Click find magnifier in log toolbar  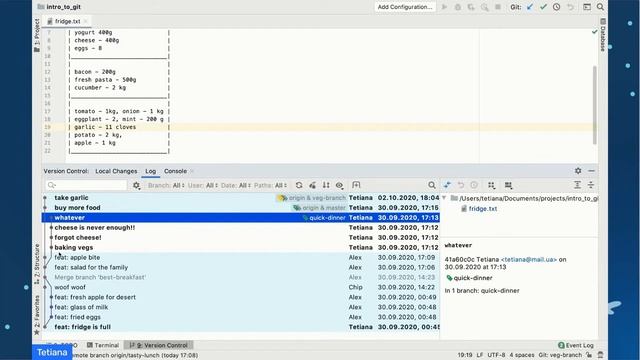[x=432, y=185]
